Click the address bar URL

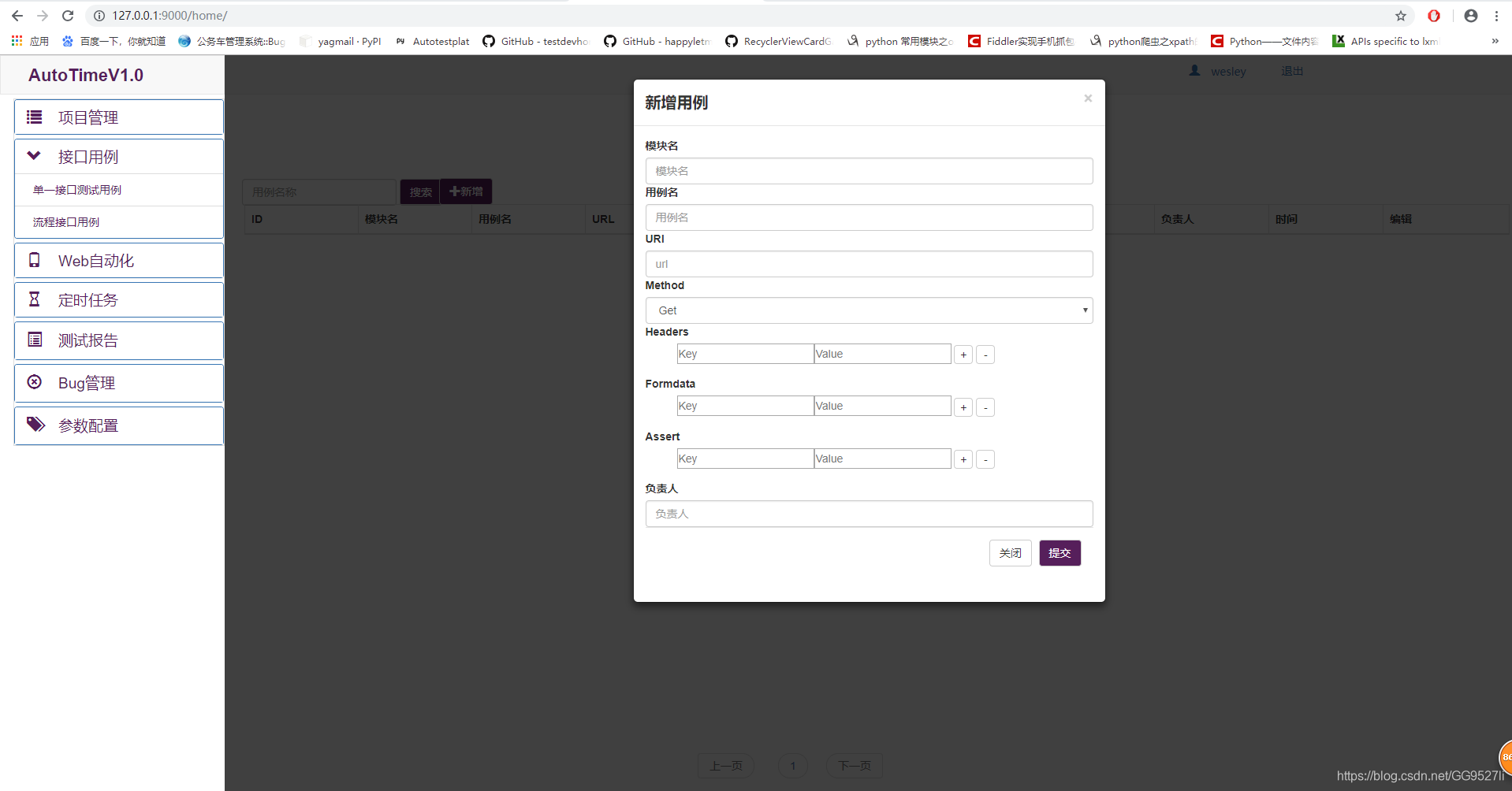coord(169,16)
